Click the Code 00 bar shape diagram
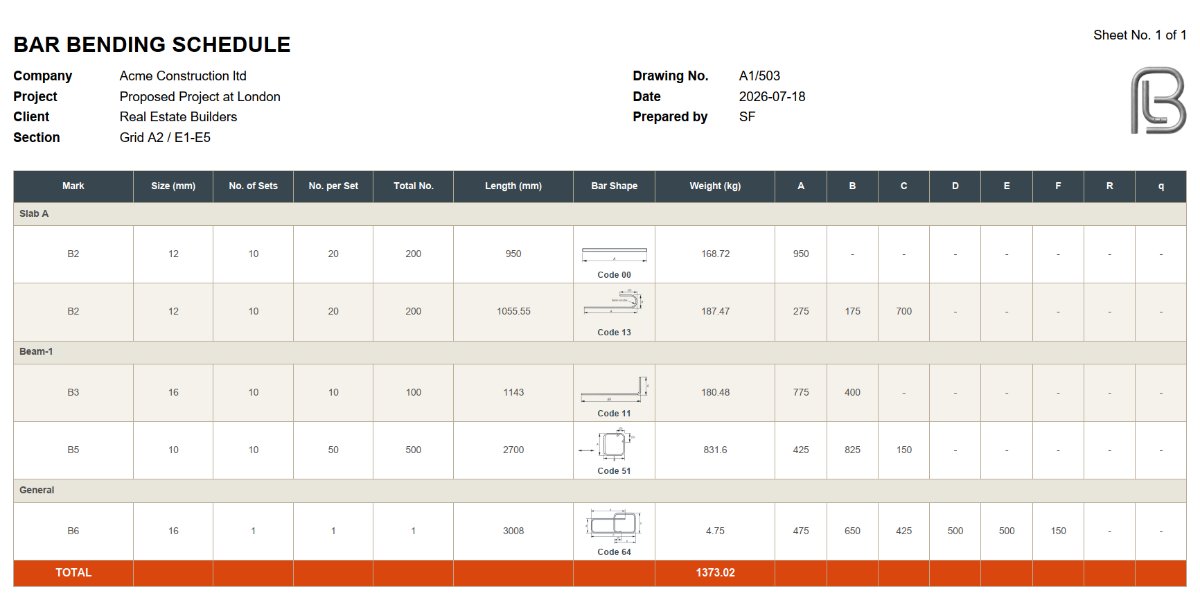 tap(614, 254)
